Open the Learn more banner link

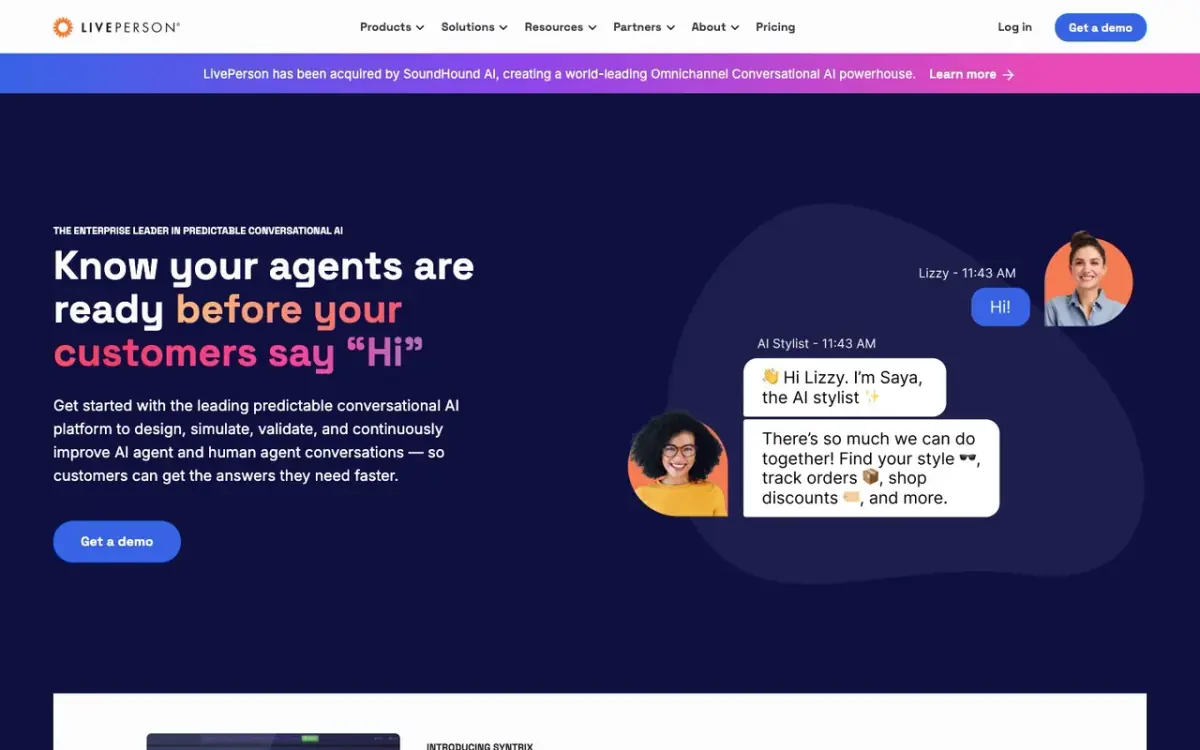coord(971,74)
